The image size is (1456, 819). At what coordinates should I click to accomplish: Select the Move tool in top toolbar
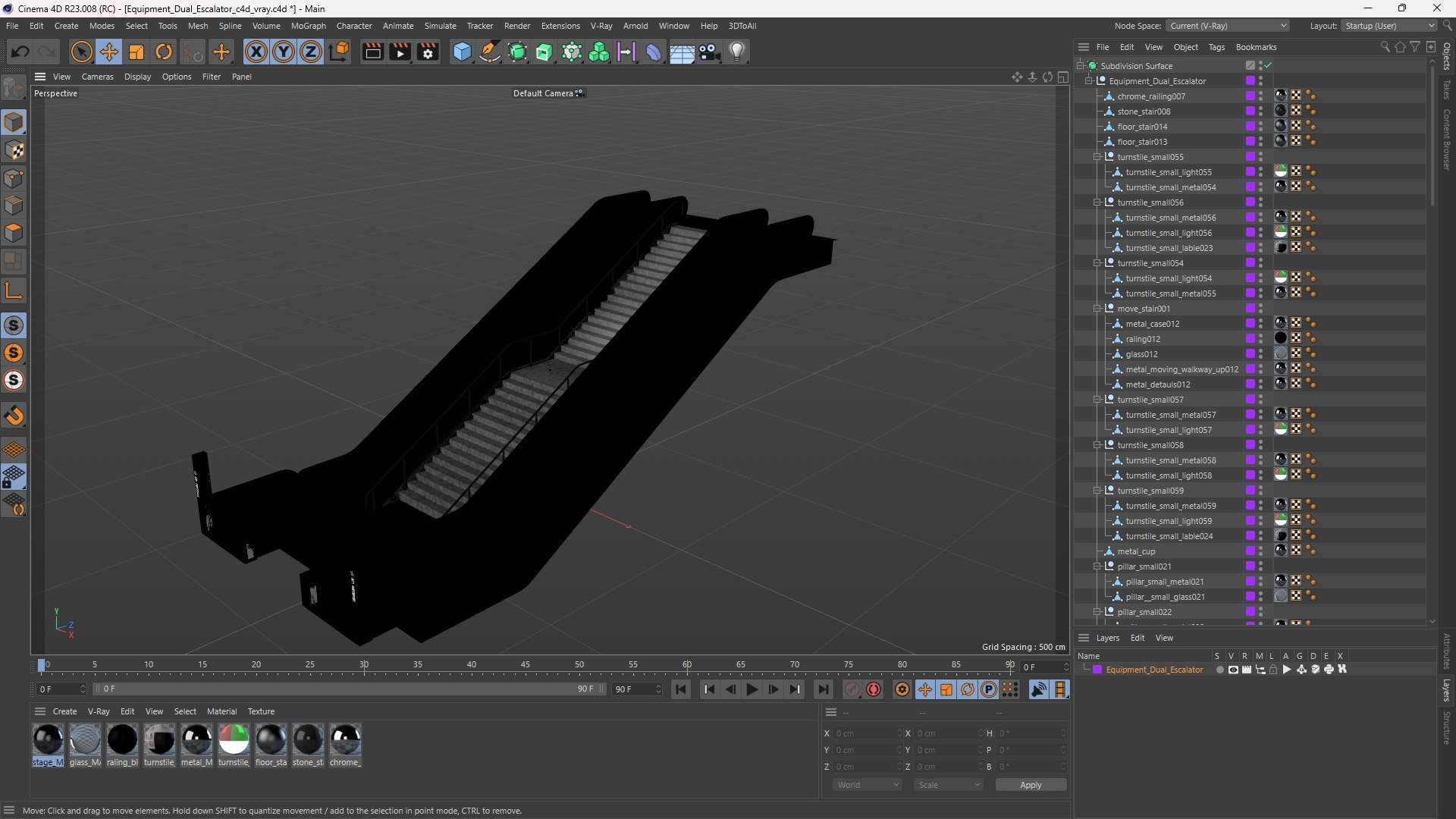click(x=108, y=52)
